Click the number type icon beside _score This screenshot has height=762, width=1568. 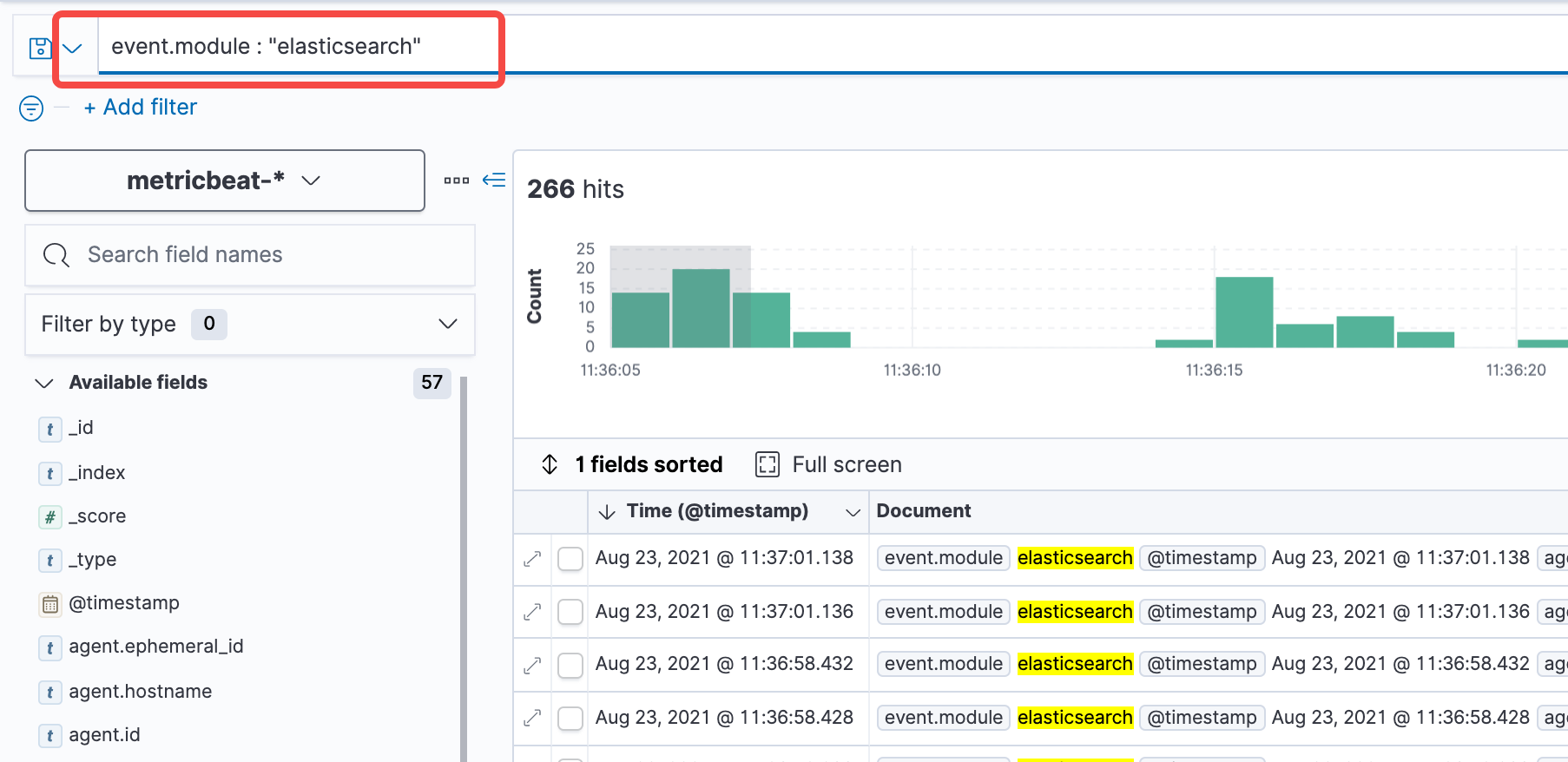[x=49, y=517]
